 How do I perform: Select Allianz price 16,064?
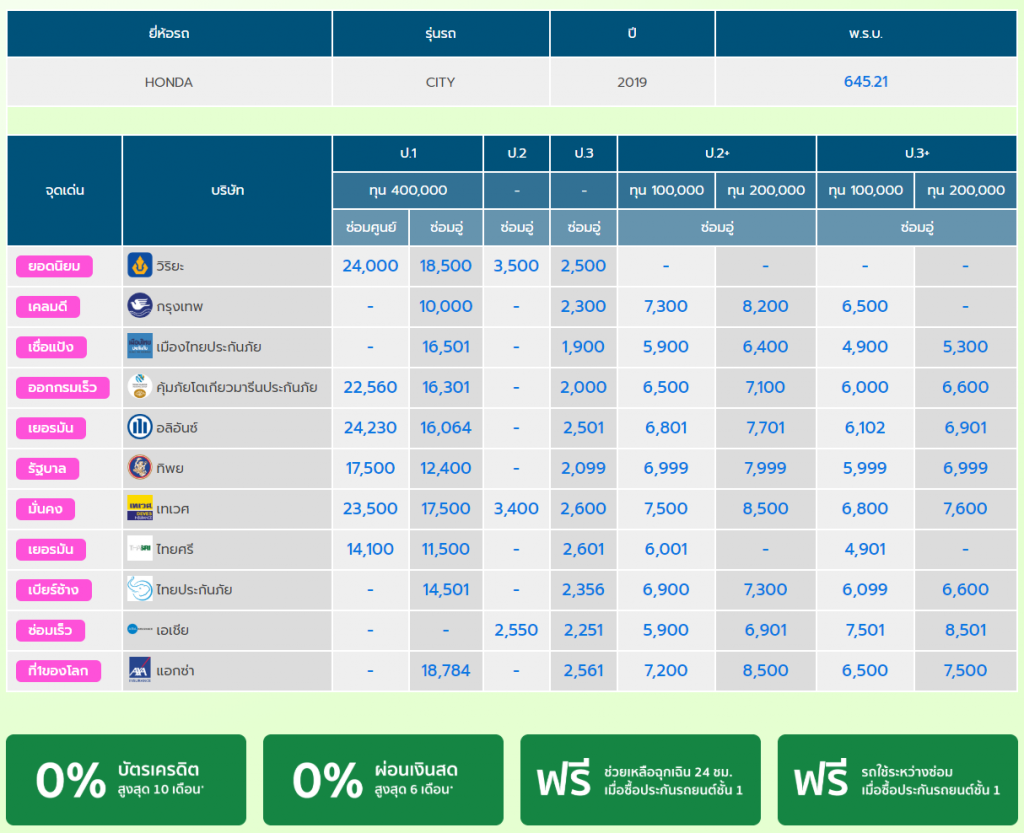point(445,428)
